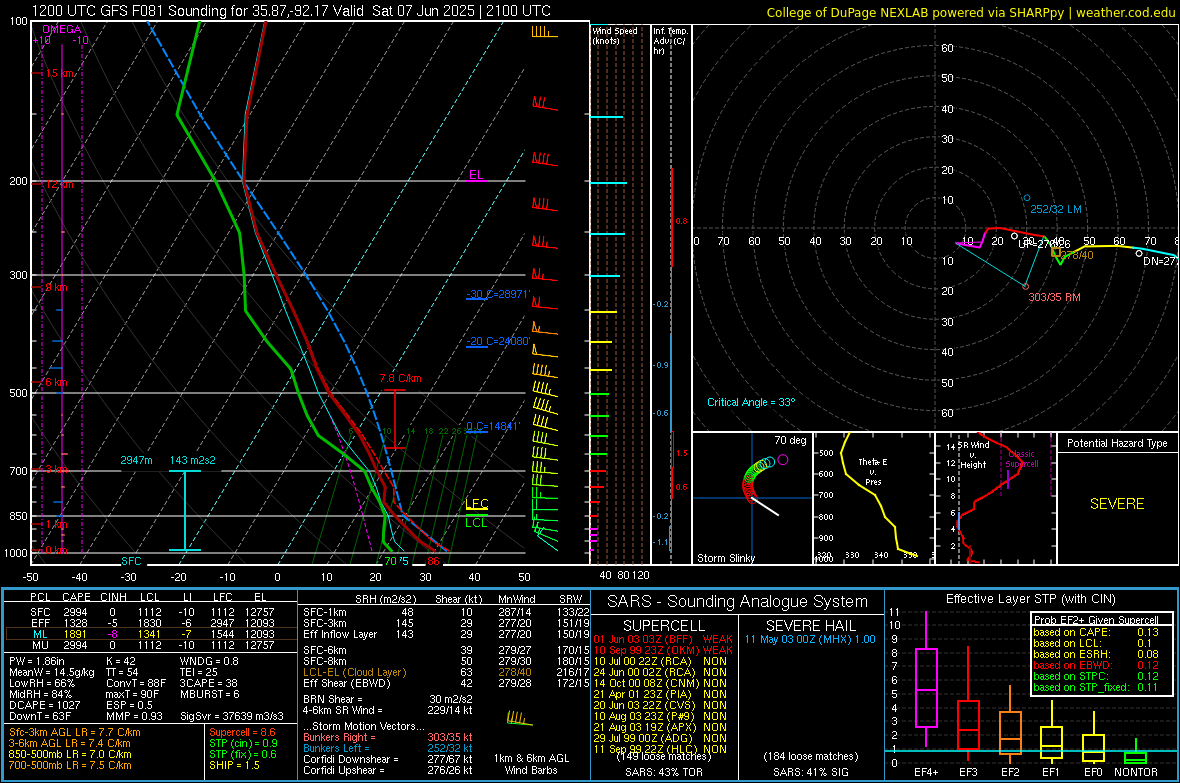The image size is (1180, 783).
Task: Click the -30 C=28971' height label
Action: point(498,294)
